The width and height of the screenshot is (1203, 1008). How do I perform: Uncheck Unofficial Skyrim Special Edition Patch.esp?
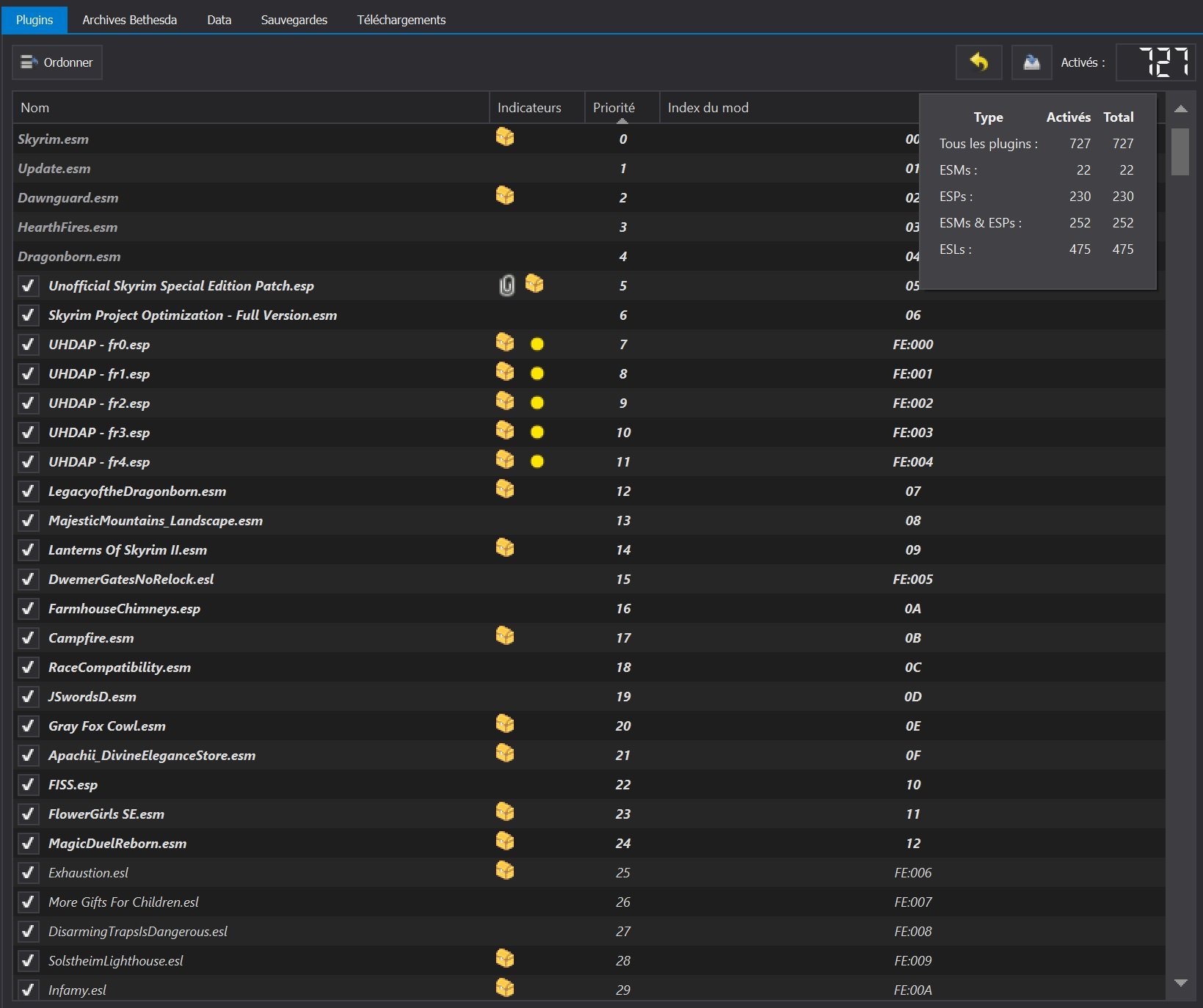(28, 285)
